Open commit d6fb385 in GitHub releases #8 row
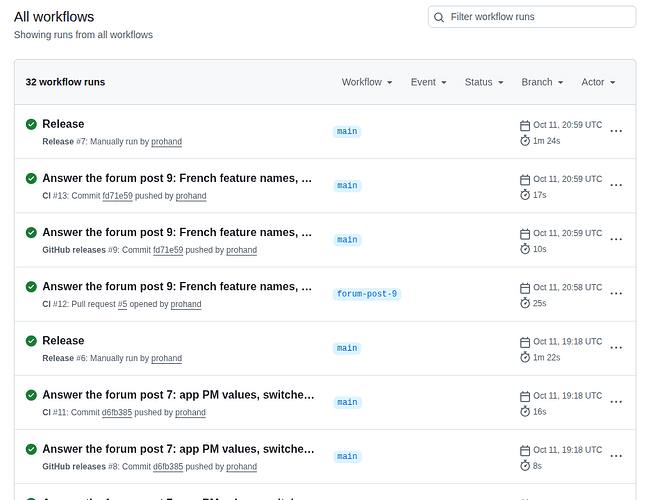Viewport: 652px width, 500px height. pyautogui.click(x=168, y=467)
